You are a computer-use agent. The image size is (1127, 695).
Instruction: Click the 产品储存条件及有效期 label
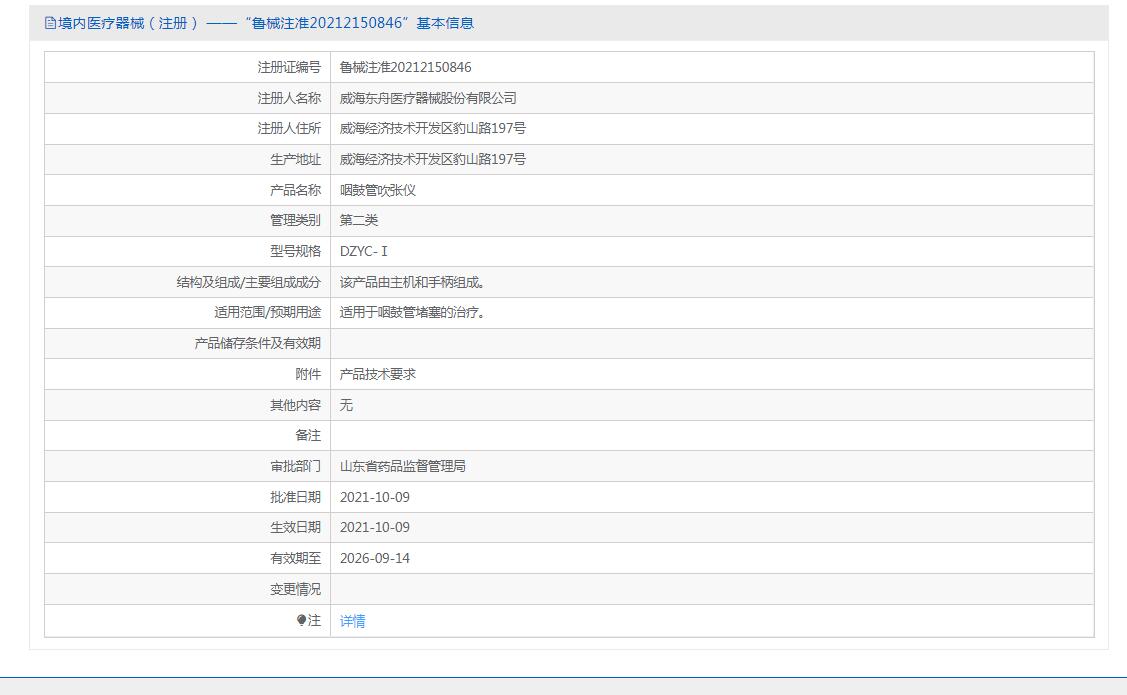click(257, 344)
